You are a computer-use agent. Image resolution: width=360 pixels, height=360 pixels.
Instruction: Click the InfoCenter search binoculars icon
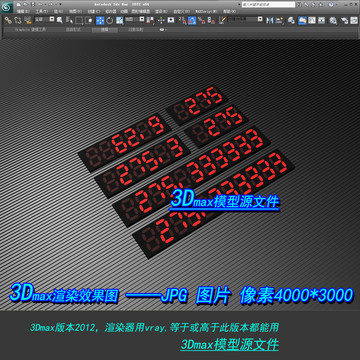(x=299, y=4)
